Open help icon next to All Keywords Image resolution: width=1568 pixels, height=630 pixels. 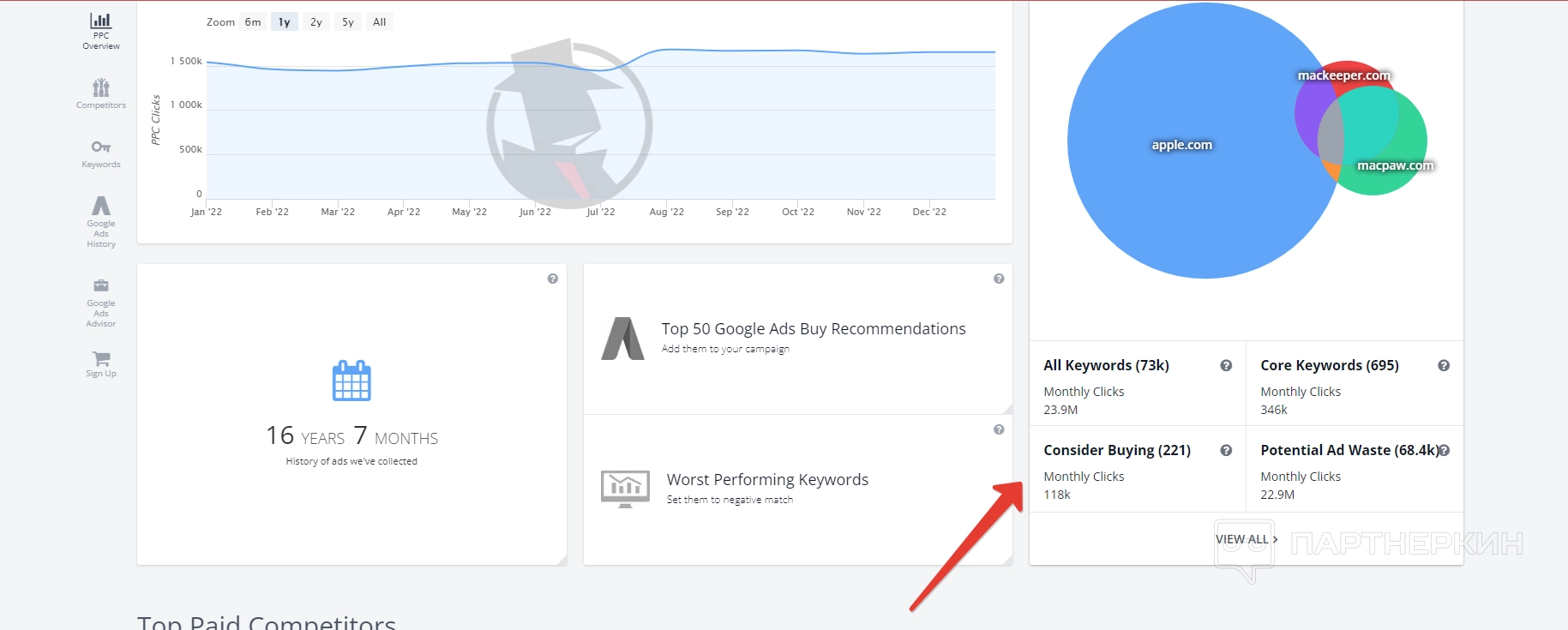point(1226,366)
